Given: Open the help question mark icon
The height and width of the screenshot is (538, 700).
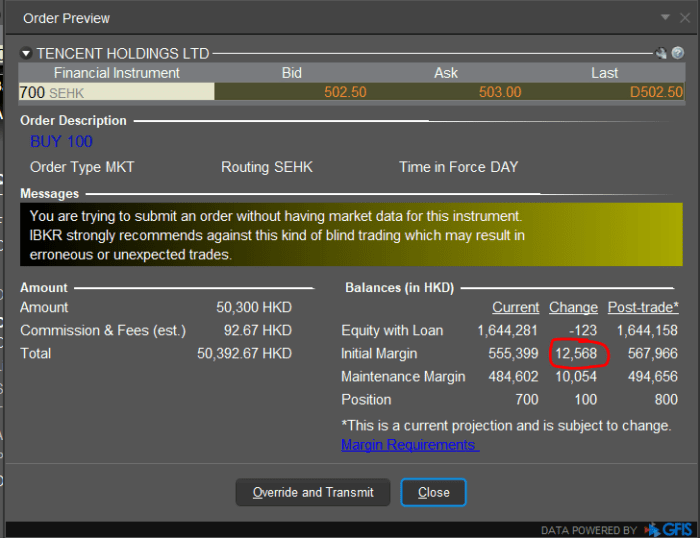Looking at the screenshot, I should (x=678, y=53).
